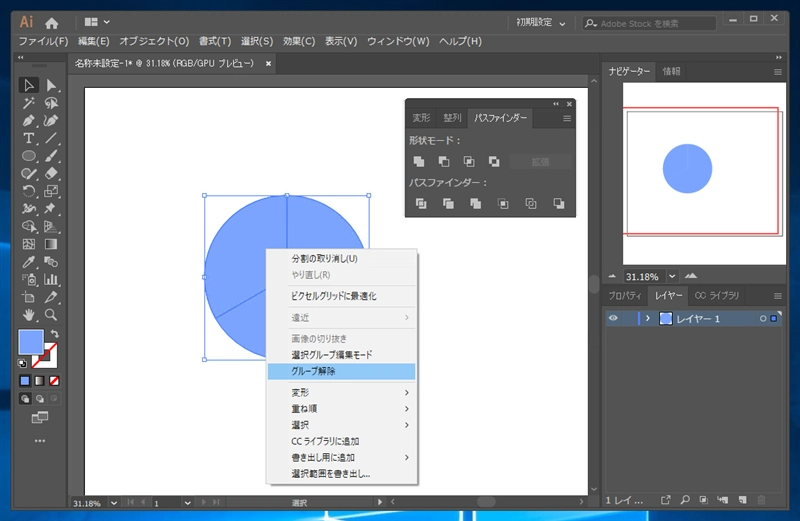Choose グループ解除 from context menu
The image size is (800, 521).
click(x=341, y=371)
